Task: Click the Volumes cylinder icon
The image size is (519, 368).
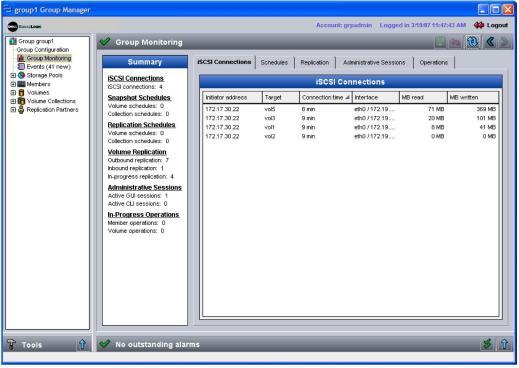Action: 21,92
